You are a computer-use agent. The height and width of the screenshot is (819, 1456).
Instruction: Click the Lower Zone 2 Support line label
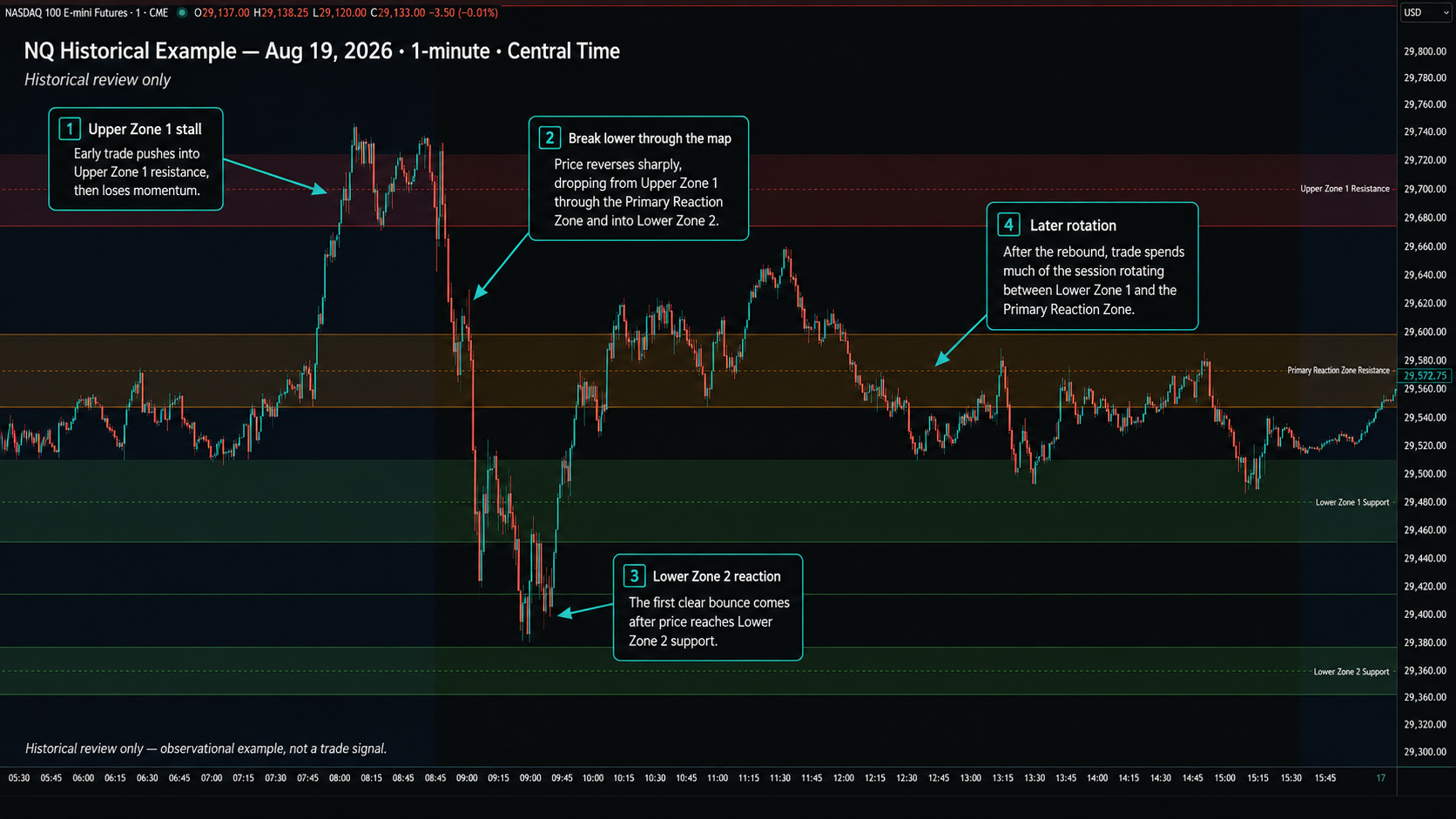tap(1352, 672)
